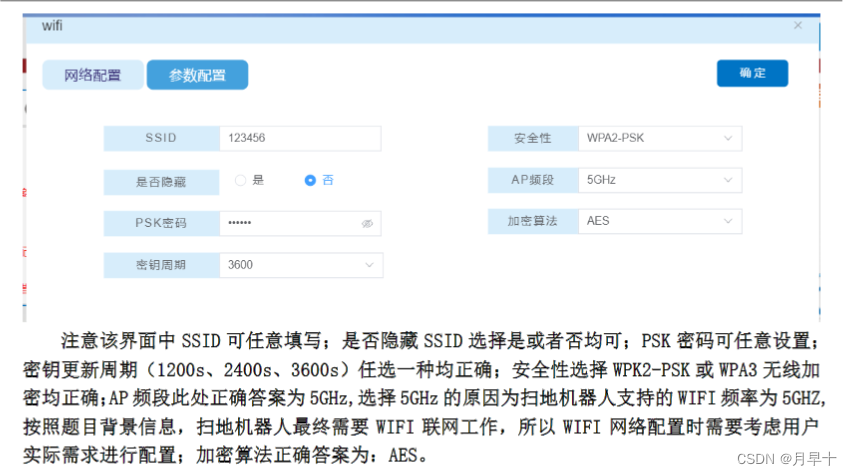Open the 加密算法 AES dropdown
The height and width of the screenshot is (475, 852).
660,221
